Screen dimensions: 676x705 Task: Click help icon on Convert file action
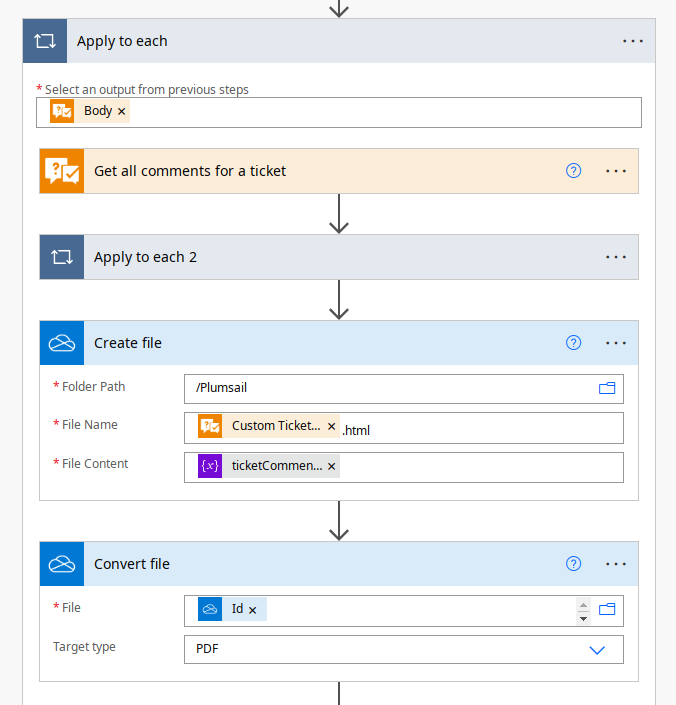point(573,564)
